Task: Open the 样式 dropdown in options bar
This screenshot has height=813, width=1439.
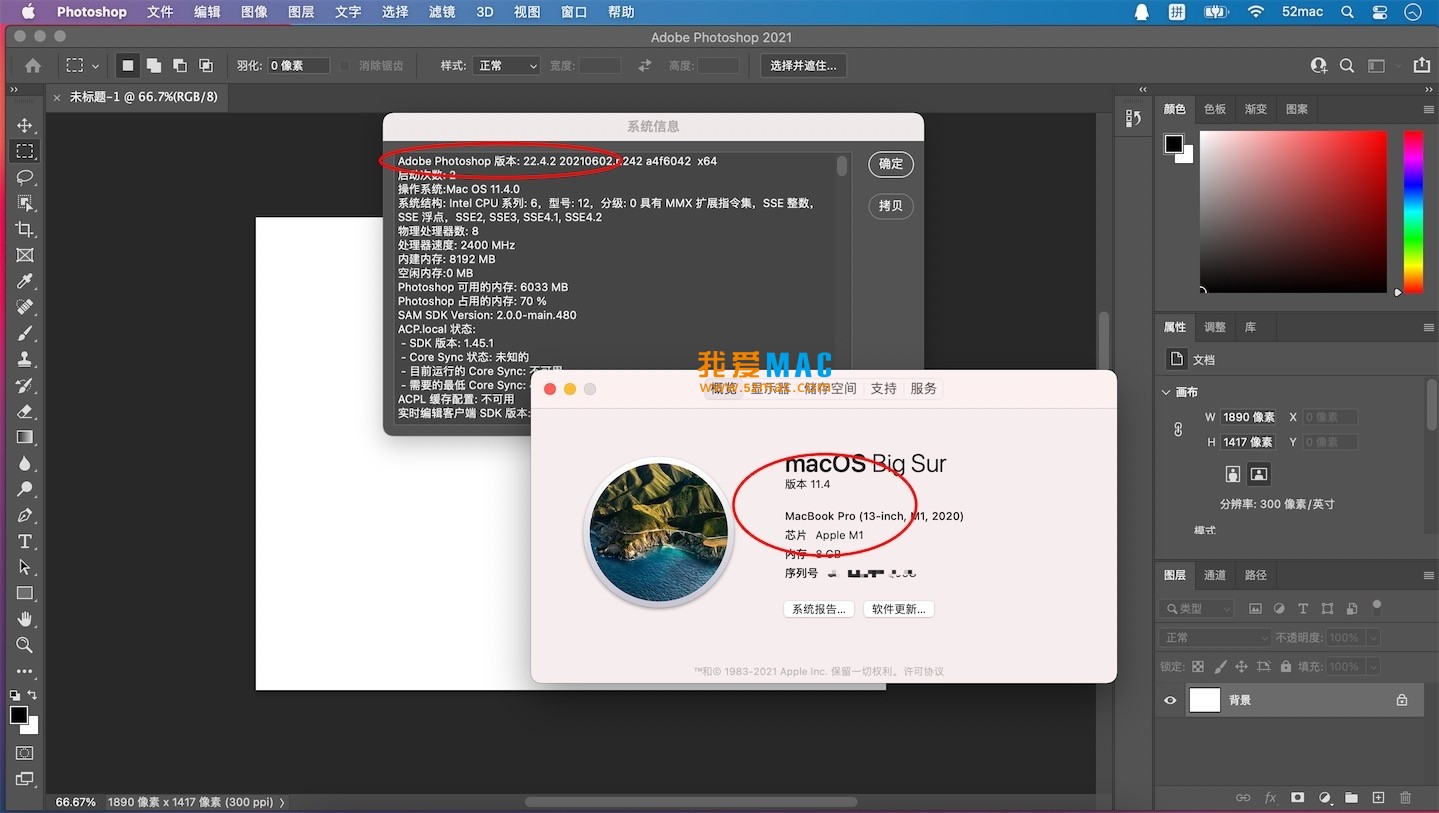Action: click(506, 66)
